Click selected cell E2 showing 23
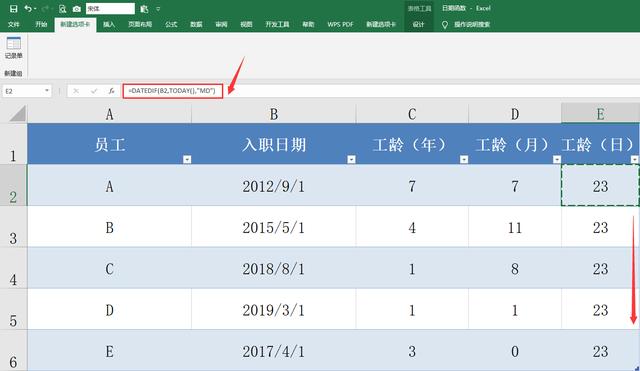Image resolution: width=640 pixels, height=371 pixels. pos(600,185)
